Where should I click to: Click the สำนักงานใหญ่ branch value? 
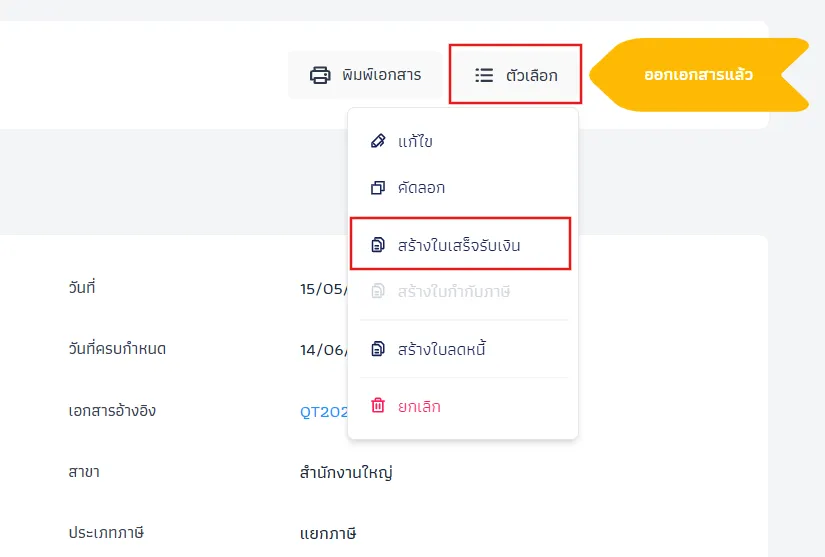346,472
